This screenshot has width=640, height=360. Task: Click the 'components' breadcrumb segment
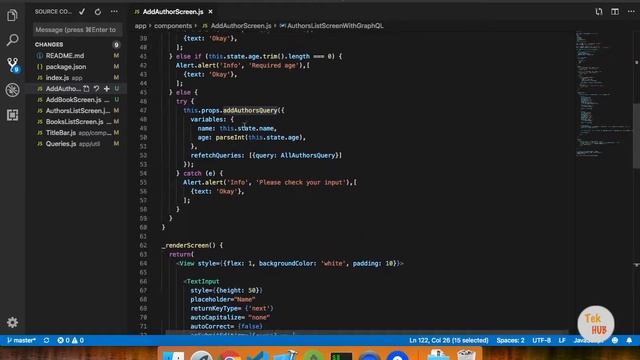point(173,26)
